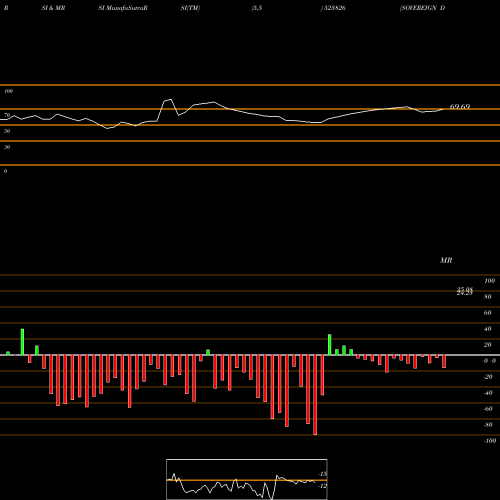
Task: Click the 40 label on the right histogram axis
Action: tap(488, 329)
